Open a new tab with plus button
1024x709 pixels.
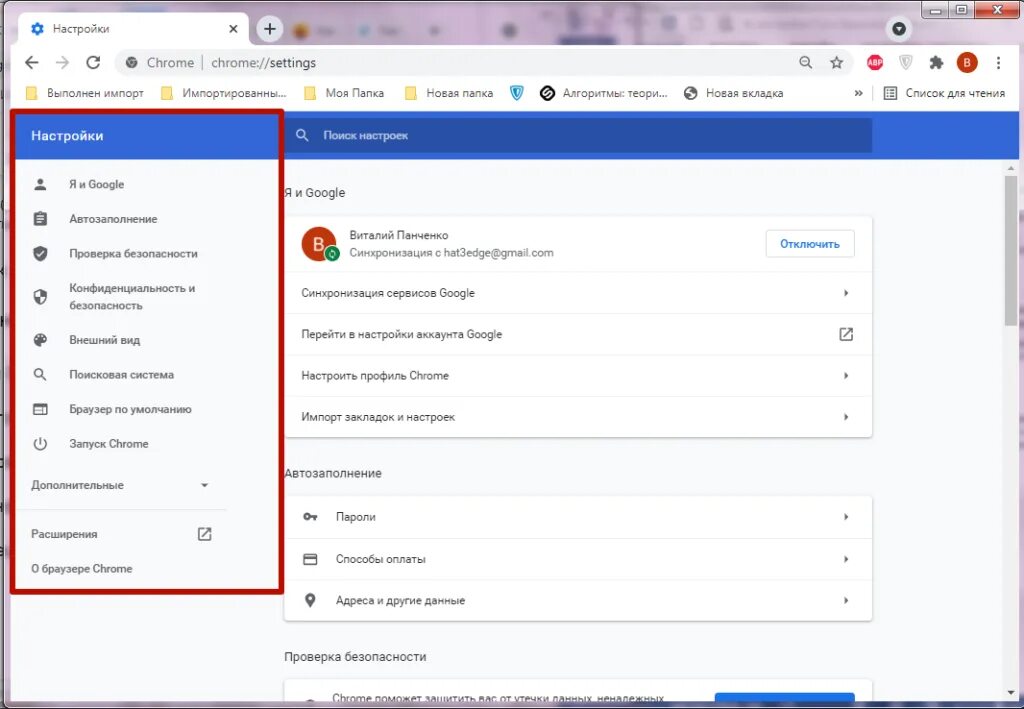pyautogui.click(x=270, y=29)
